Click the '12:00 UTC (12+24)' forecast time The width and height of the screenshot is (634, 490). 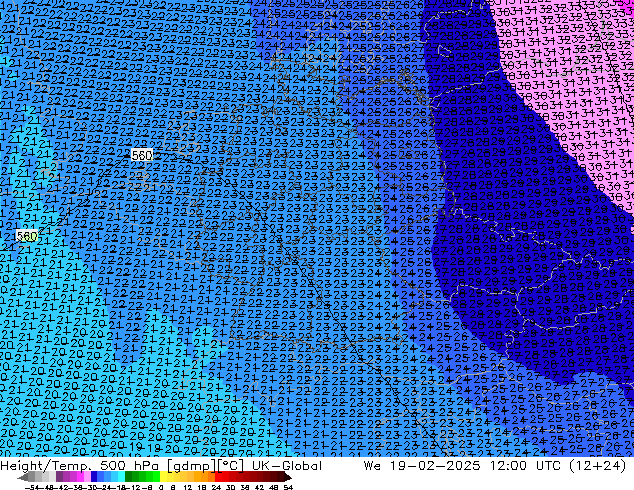(x=558, y=466)
